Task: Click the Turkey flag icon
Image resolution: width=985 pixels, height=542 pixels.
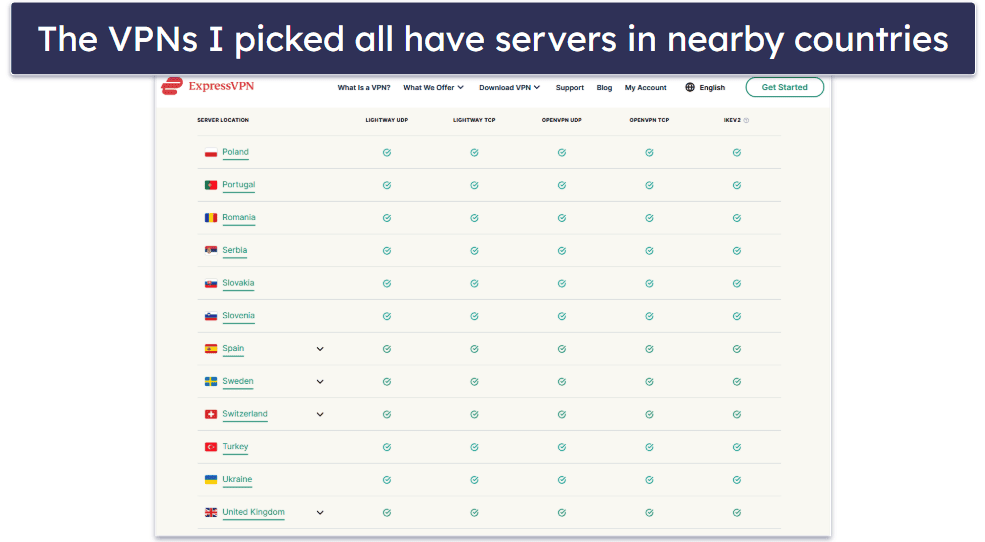Action: click(x=211, y=447)
